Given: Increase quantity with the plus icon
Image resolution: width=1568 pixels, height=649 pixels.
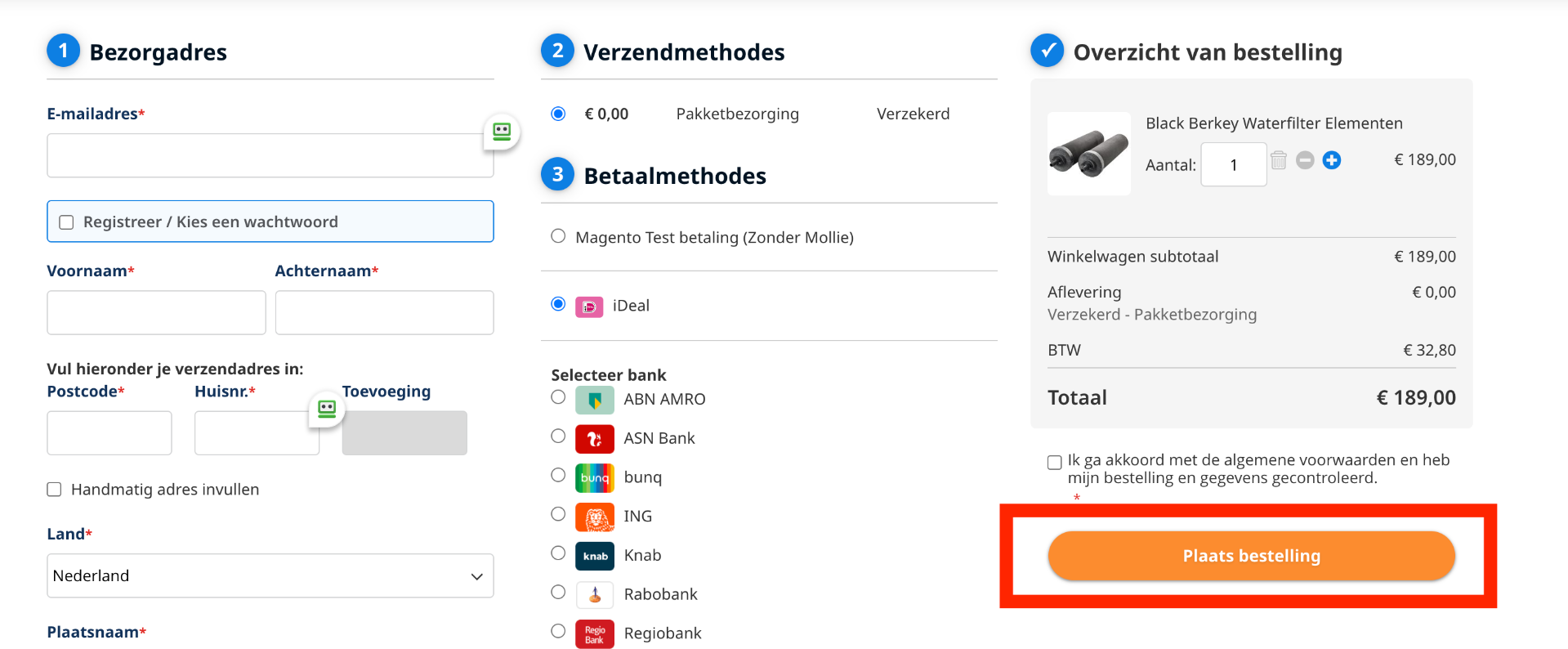Looking at the screenshot, I should pyautogui.click(x=1332, y=160).
